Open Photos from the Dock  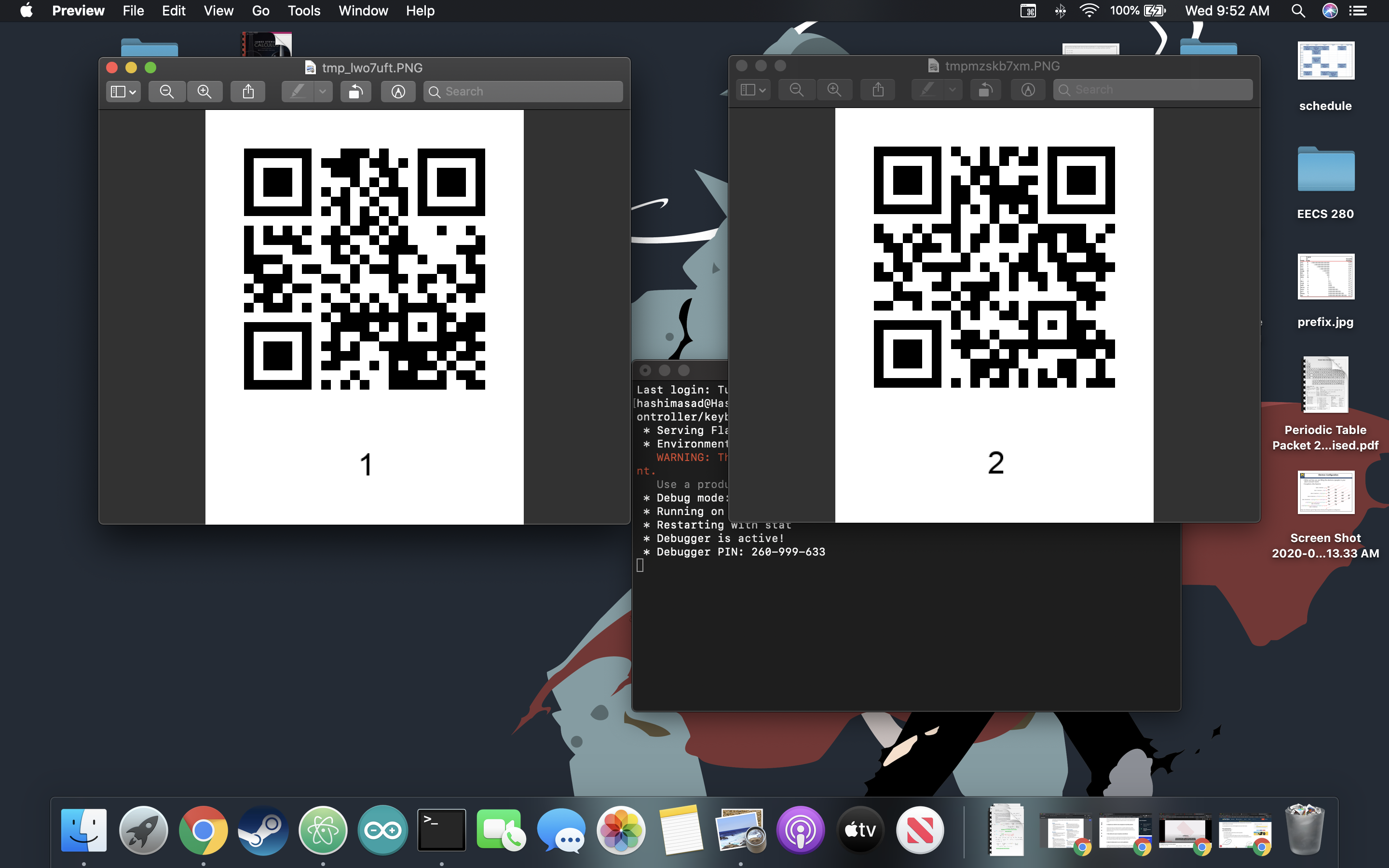click(x=621, y=830)
